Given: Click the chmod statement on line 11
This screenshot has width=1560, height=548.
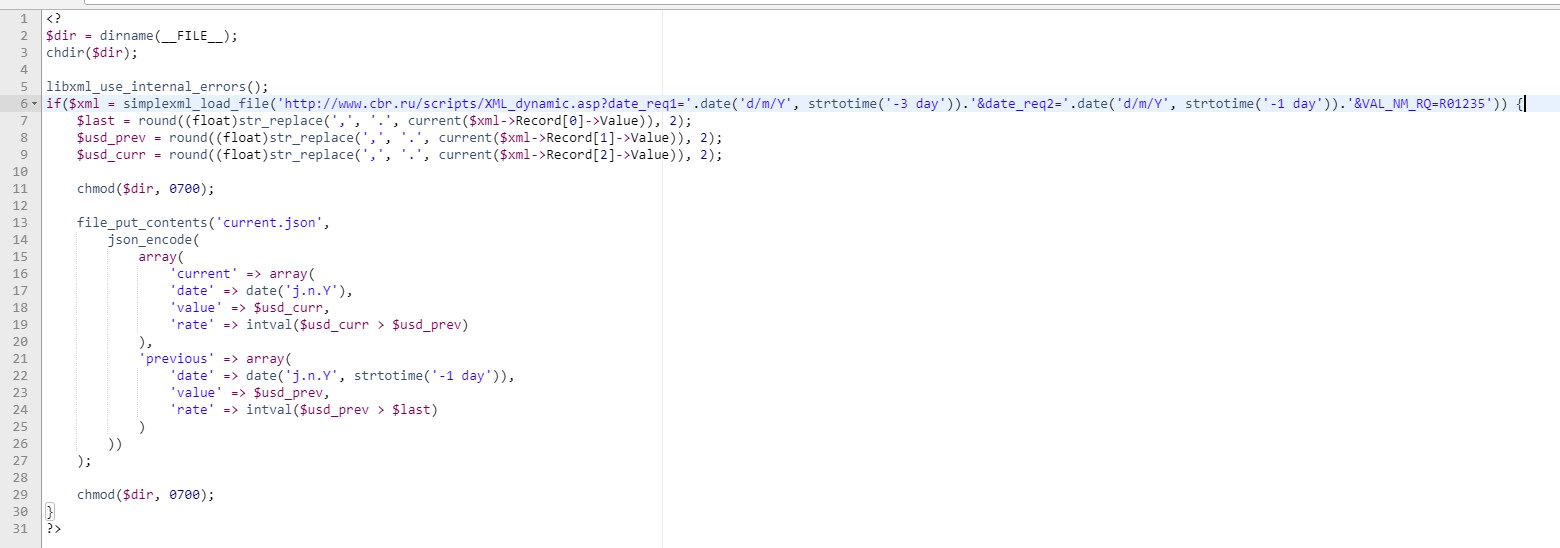Looking at the screenshot, I should pos(146,188).
